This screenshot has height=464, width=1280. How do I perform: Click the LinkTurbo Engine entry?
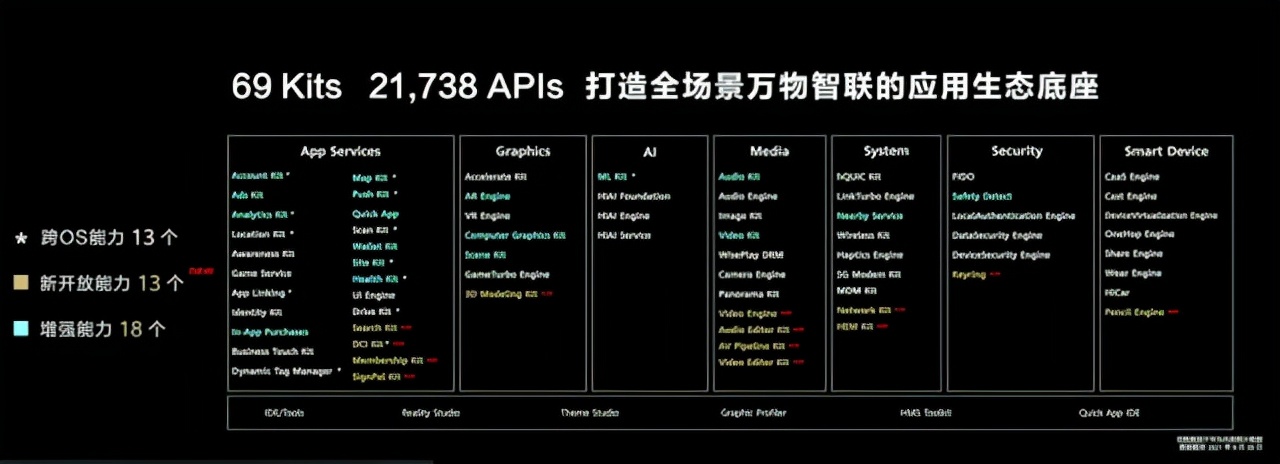pos(875,196)
